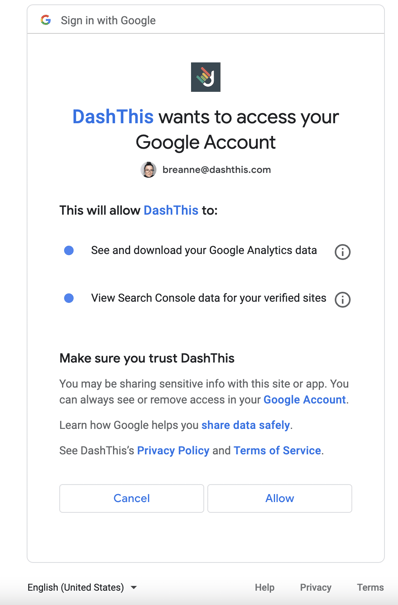Screen dimensions: 398x605
Task: Click the Cancel button
Action: [x=132, y=499]
